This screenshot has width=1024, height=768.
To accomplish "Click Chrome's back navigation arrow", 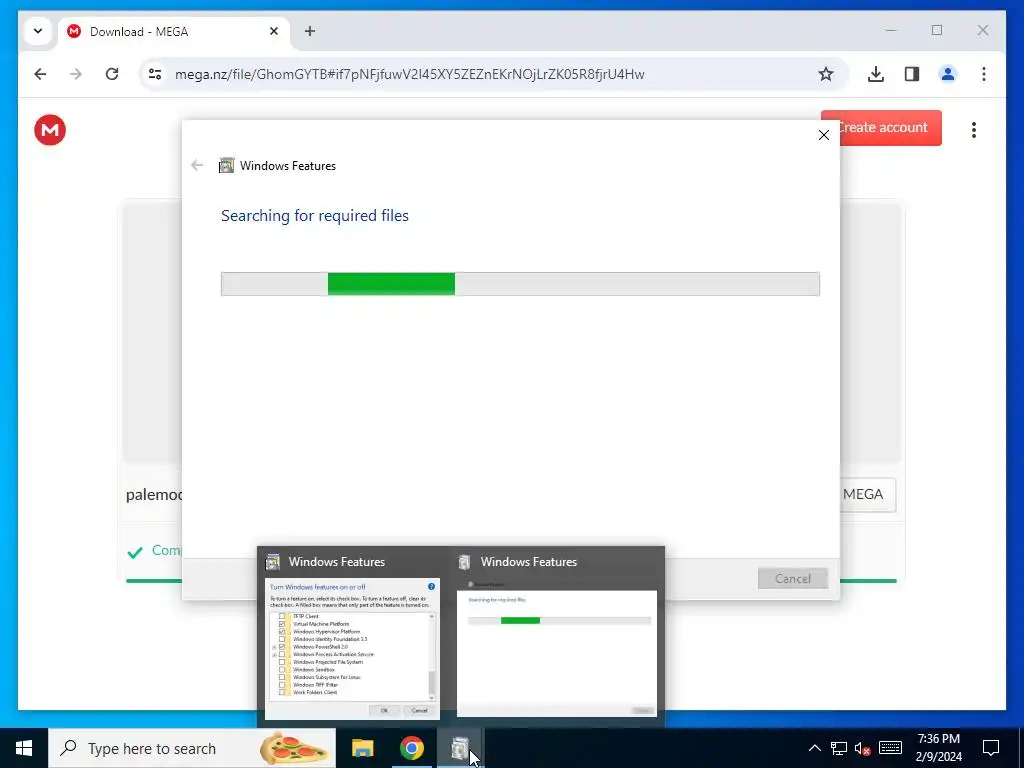I will click(x=40, y=74).
